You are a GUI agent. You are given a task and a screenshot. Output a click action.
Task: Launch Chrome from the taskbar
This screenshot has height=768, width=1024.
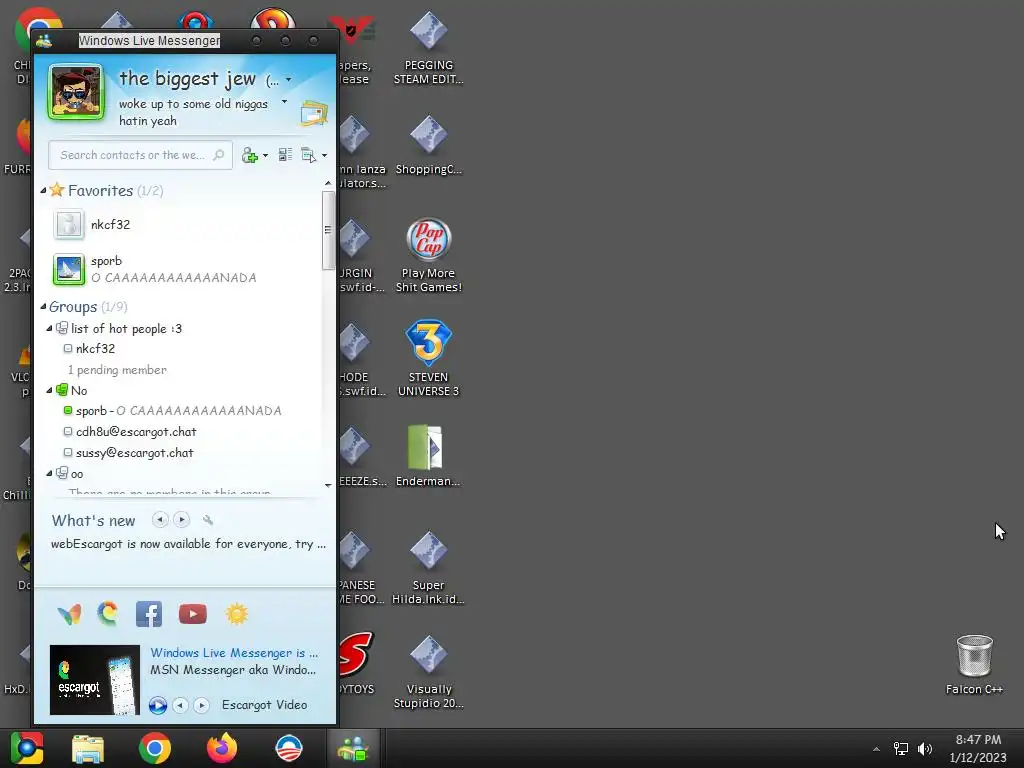[x=155, y=748]
